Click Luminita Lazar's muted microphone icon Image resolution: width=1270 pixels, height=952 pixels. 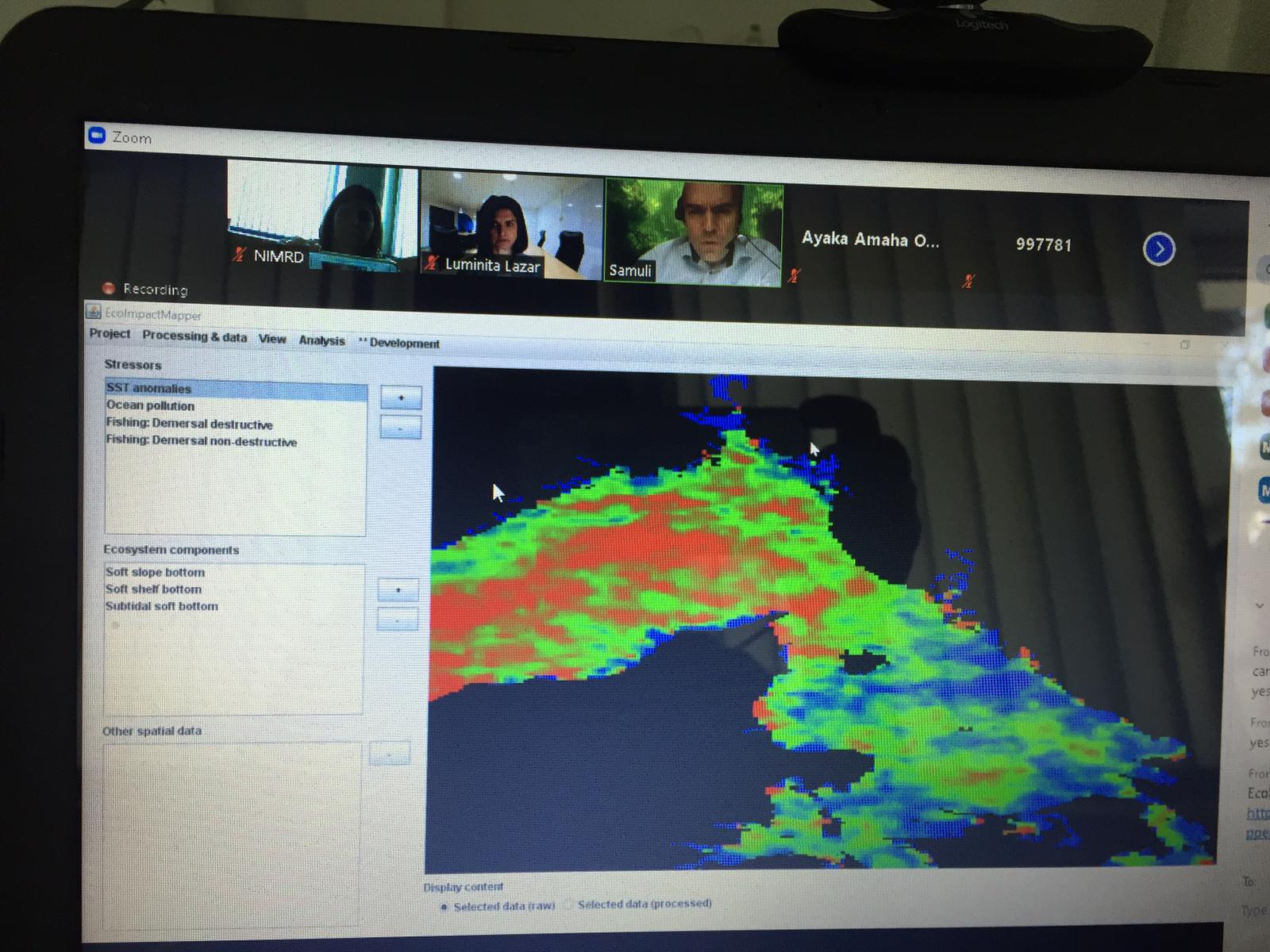point(431,263)
